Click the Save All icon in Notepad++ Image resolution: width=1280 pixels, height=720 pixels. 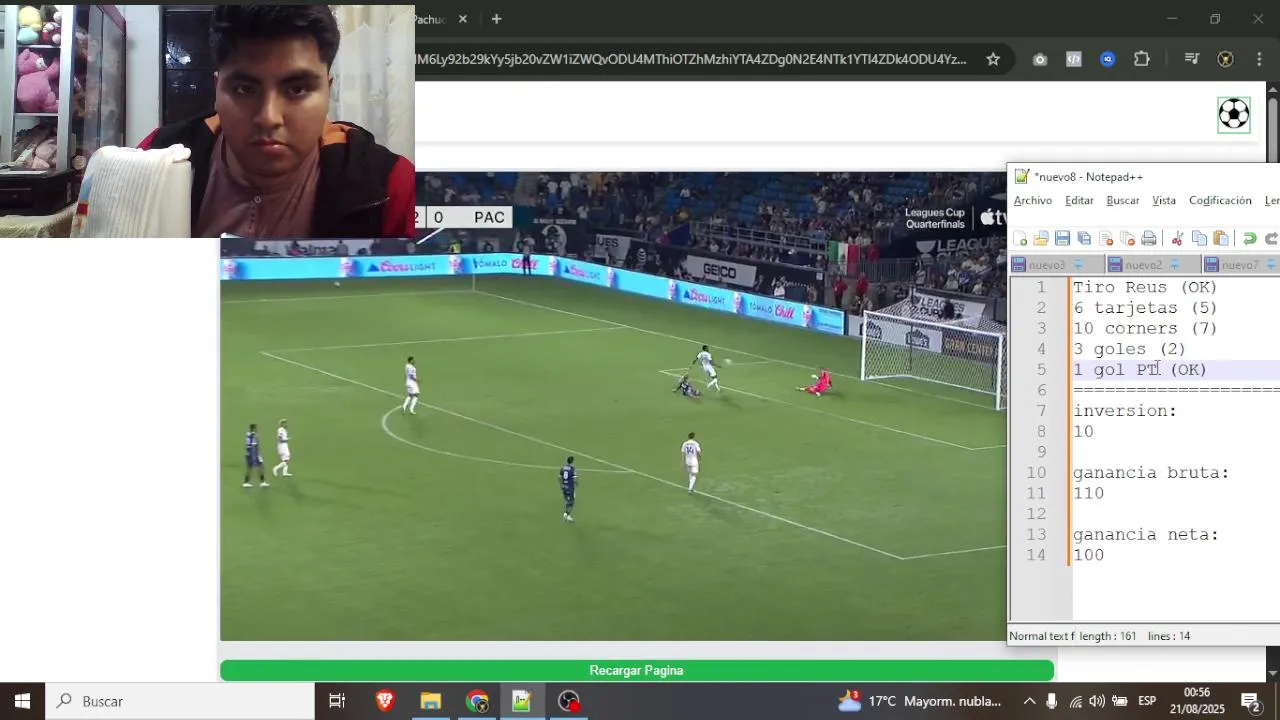click(x=1084, y=238)
